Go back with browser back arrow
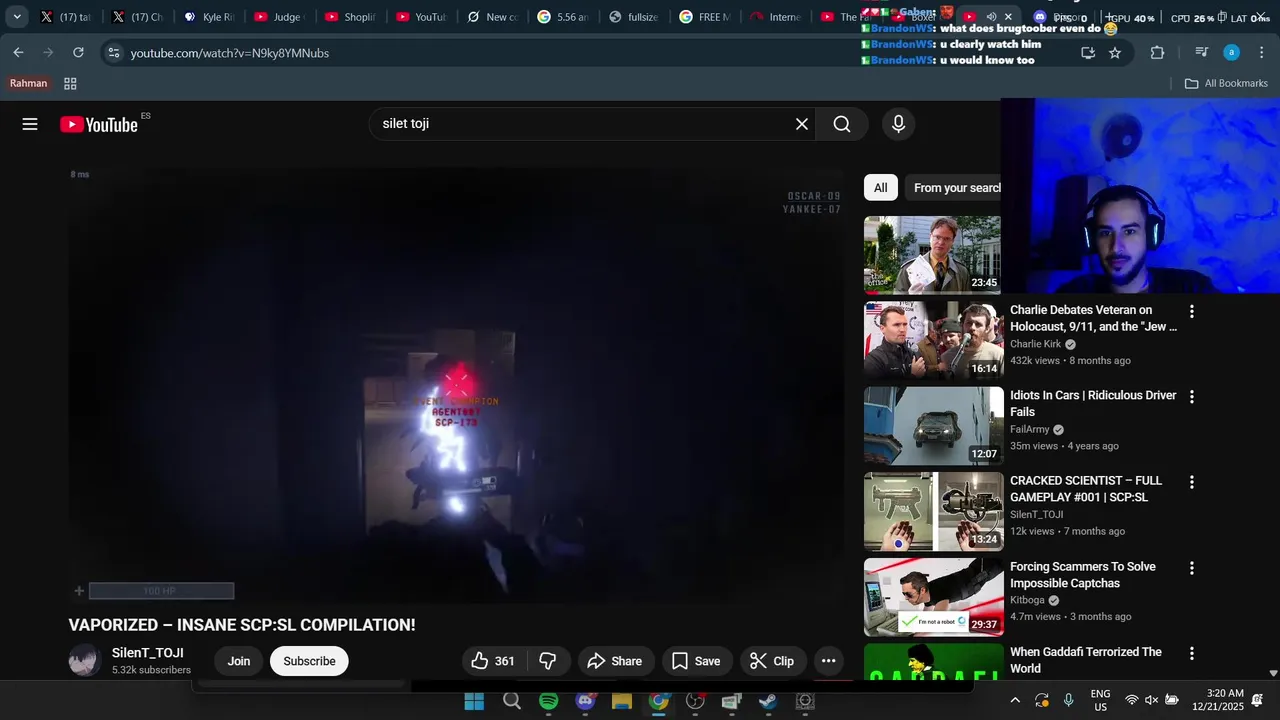1280x720 pixels. (x=19, y=52)
